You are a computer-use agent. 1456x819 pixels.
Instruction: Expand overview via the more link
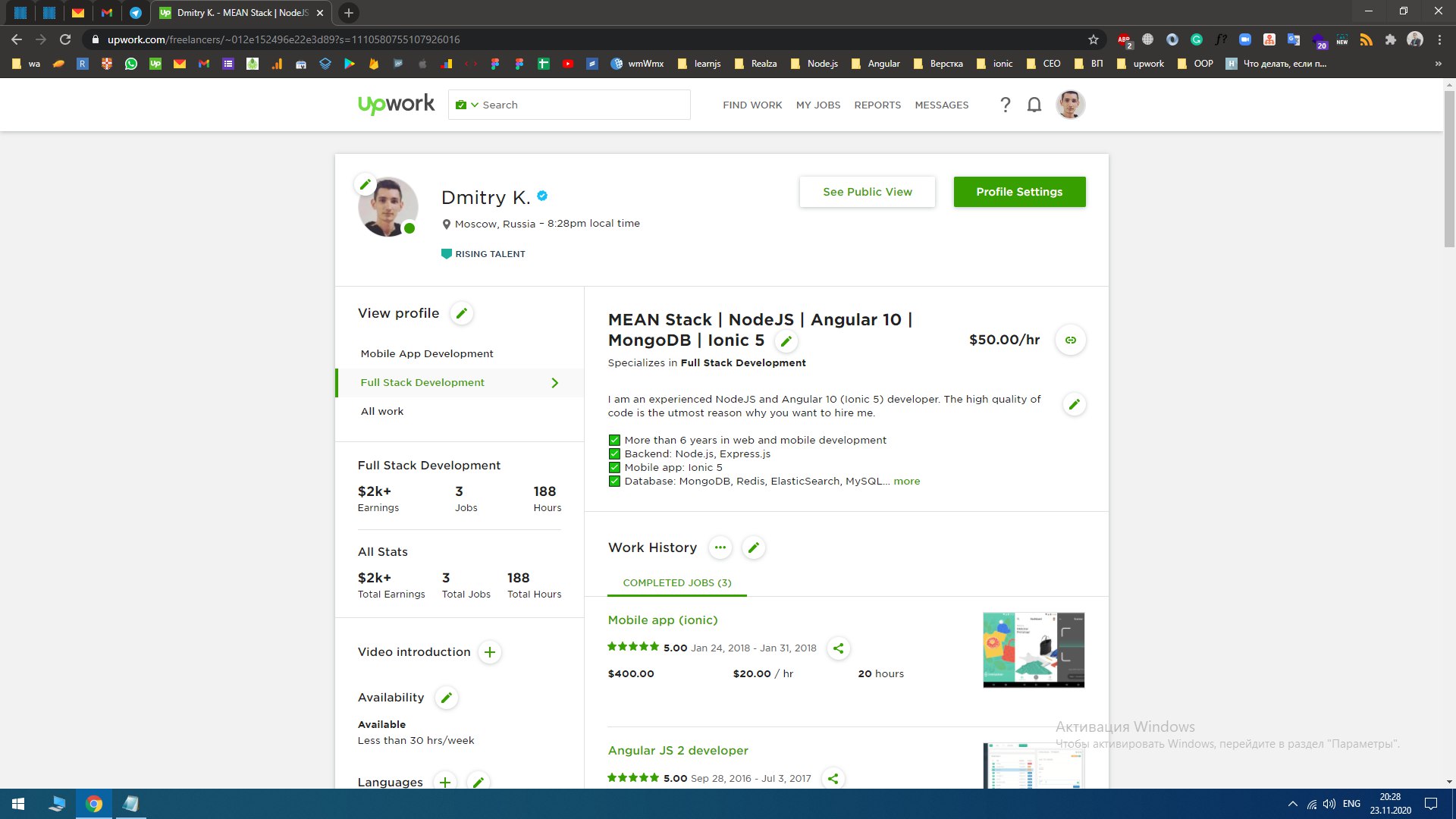click(906, 482)
